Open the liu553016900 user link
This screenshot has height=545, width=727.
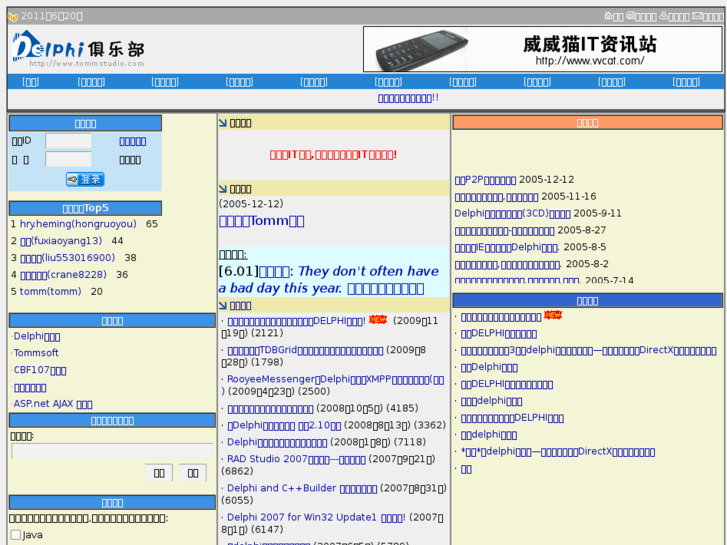[x=68, y=257]
